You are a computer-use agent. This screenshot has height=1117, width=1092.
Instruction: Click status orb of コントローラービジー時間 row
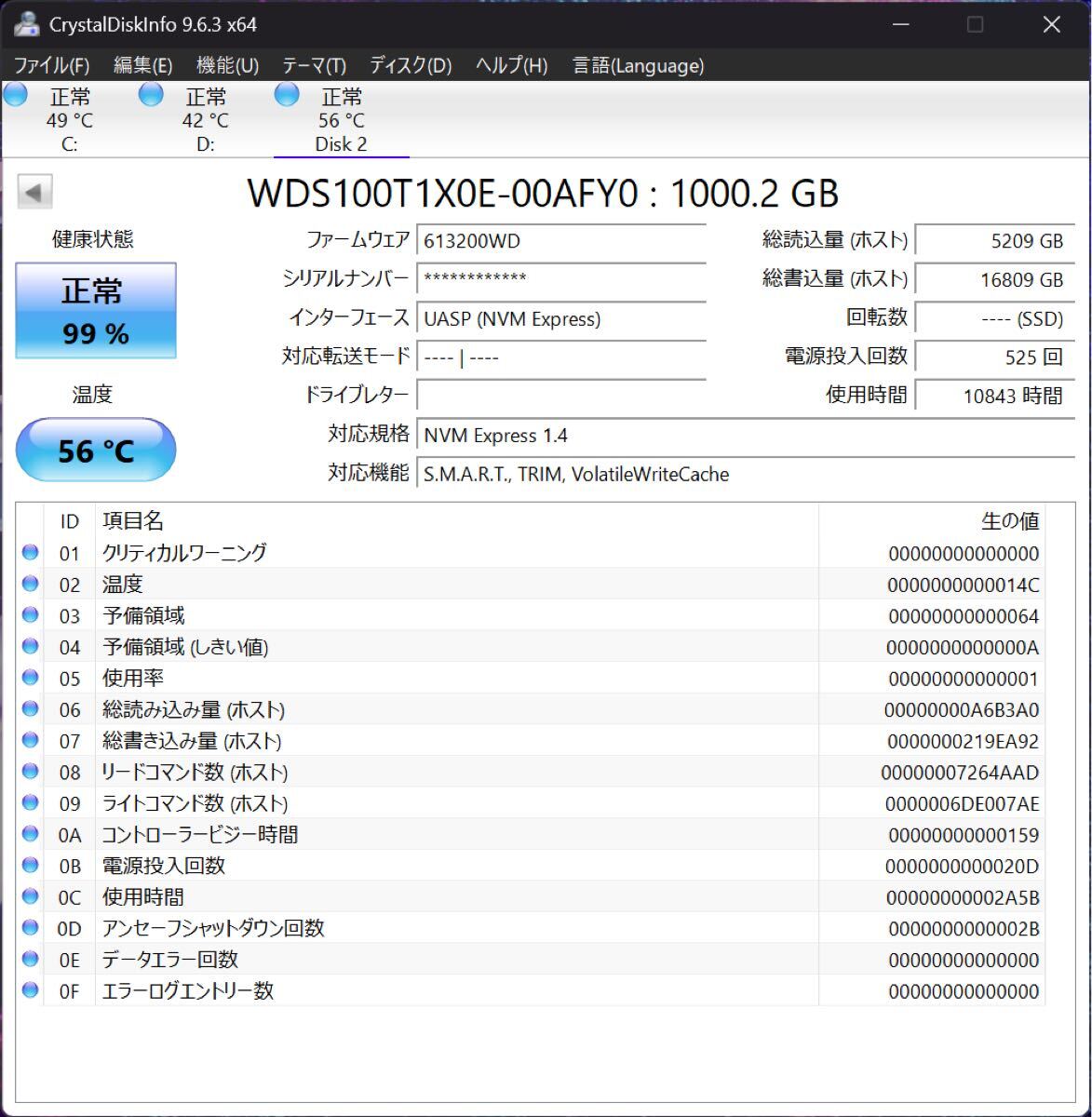tap(31, 833)
